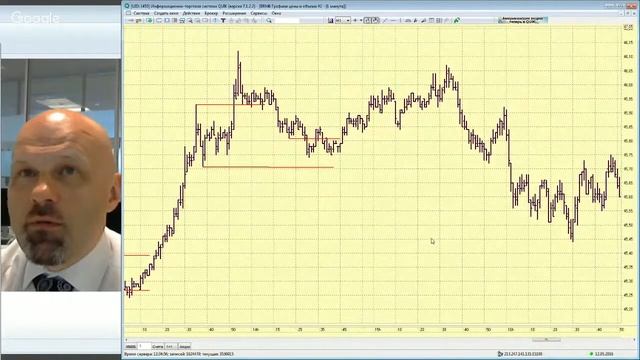The image size is (640, 360).
Task: Open the Создать окно menu
Action: click(166, 13)
